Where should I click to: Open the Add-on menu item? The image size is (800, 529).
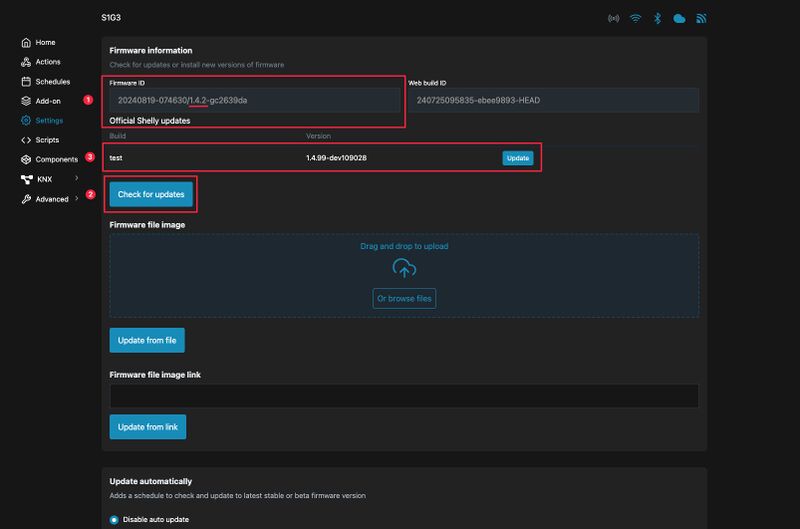click(x=48, y=101)
